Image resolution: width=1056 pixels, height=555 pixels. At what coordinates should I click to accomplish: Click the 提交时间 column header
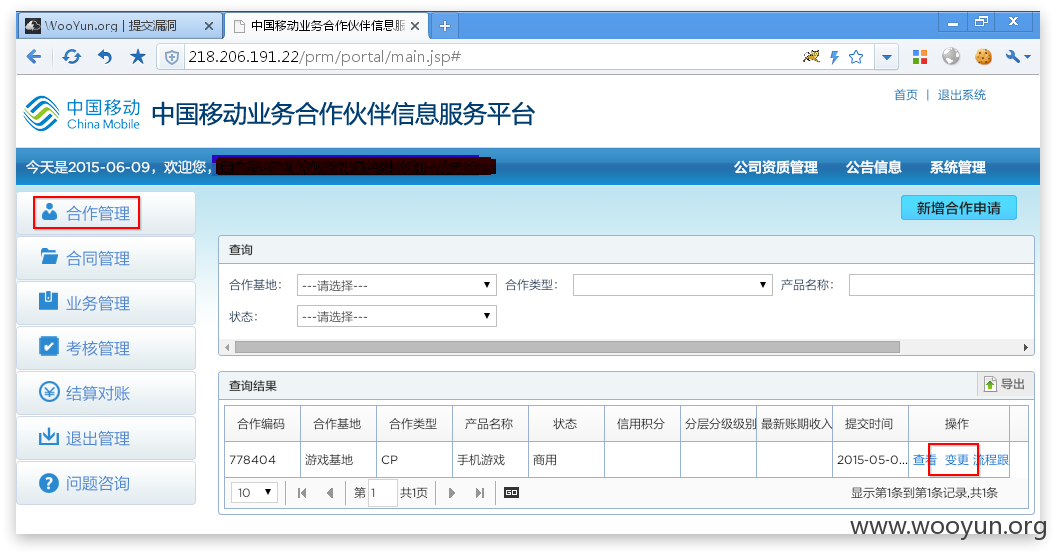[x=869, y=424]
